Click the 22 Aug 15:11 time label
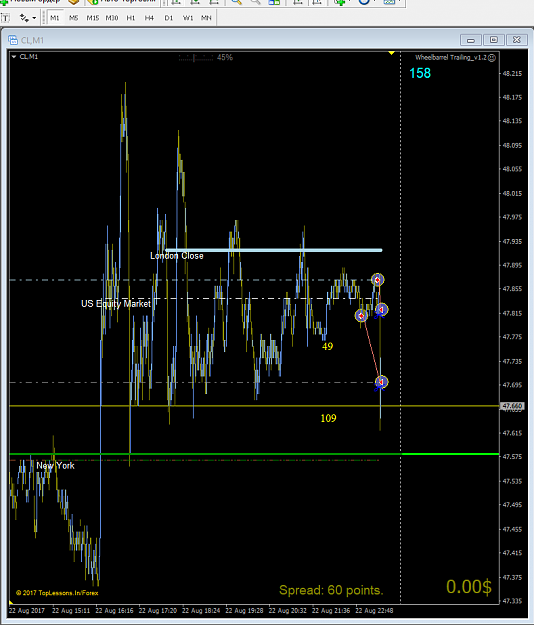This screenshot has height=625, width=534. [x=71, y=611]
